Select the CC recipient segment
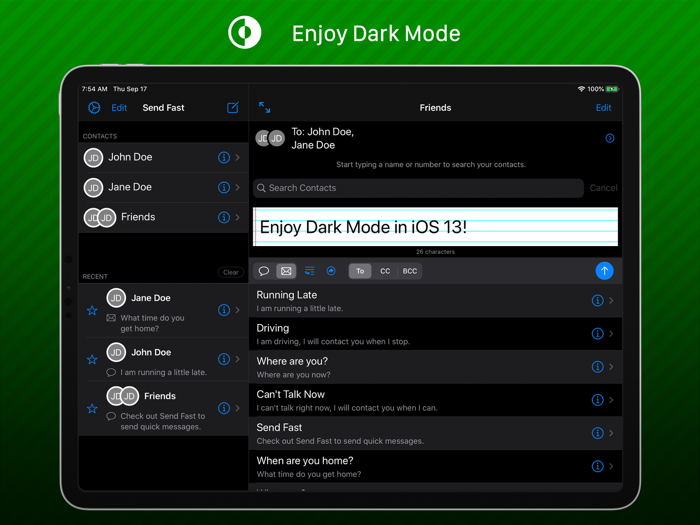The height and width of the screenshot is (525, 700). click(x=385, y=271)
